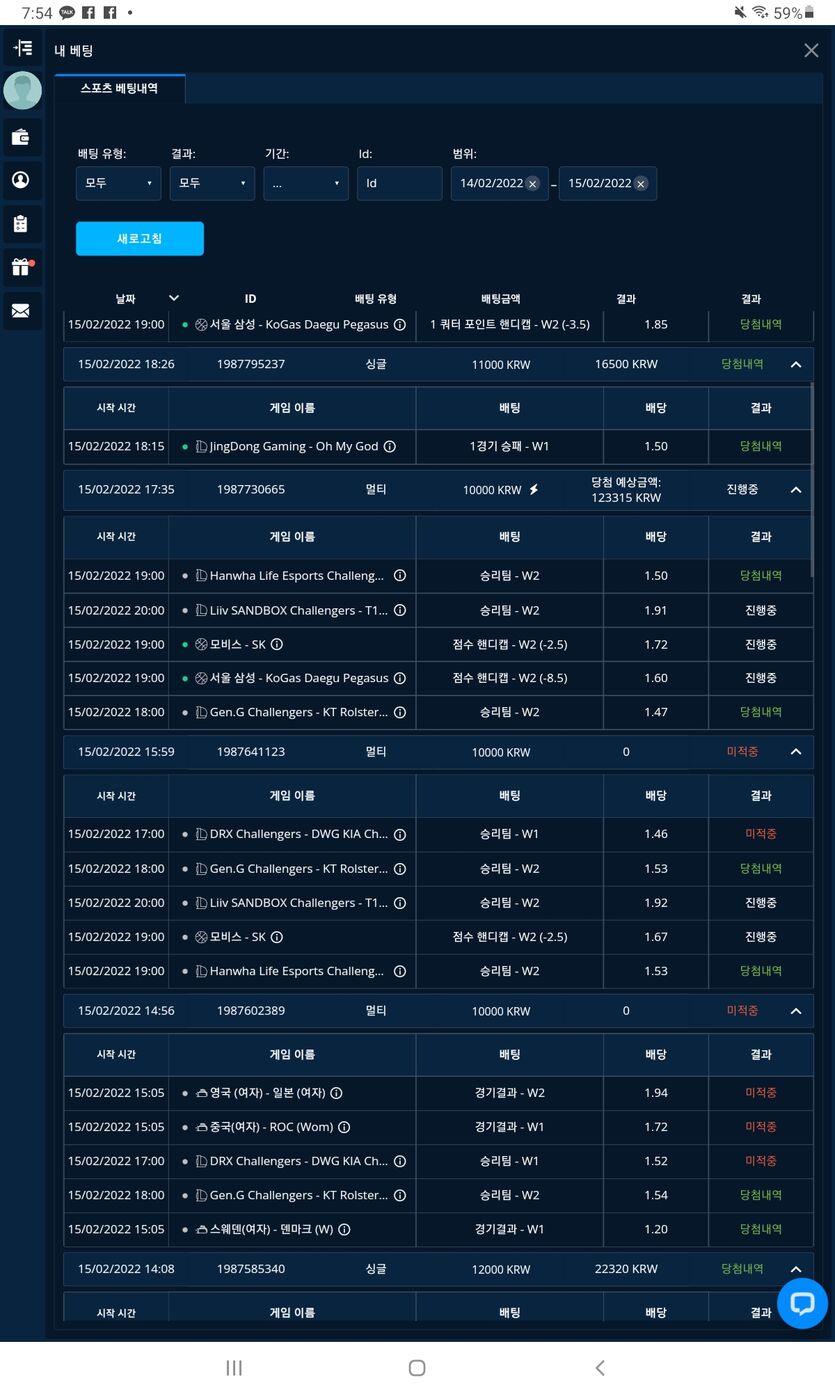This screenshot has width=835, height=1392.
Task: Open the messages envelope icon
Action: coord(22,311)
